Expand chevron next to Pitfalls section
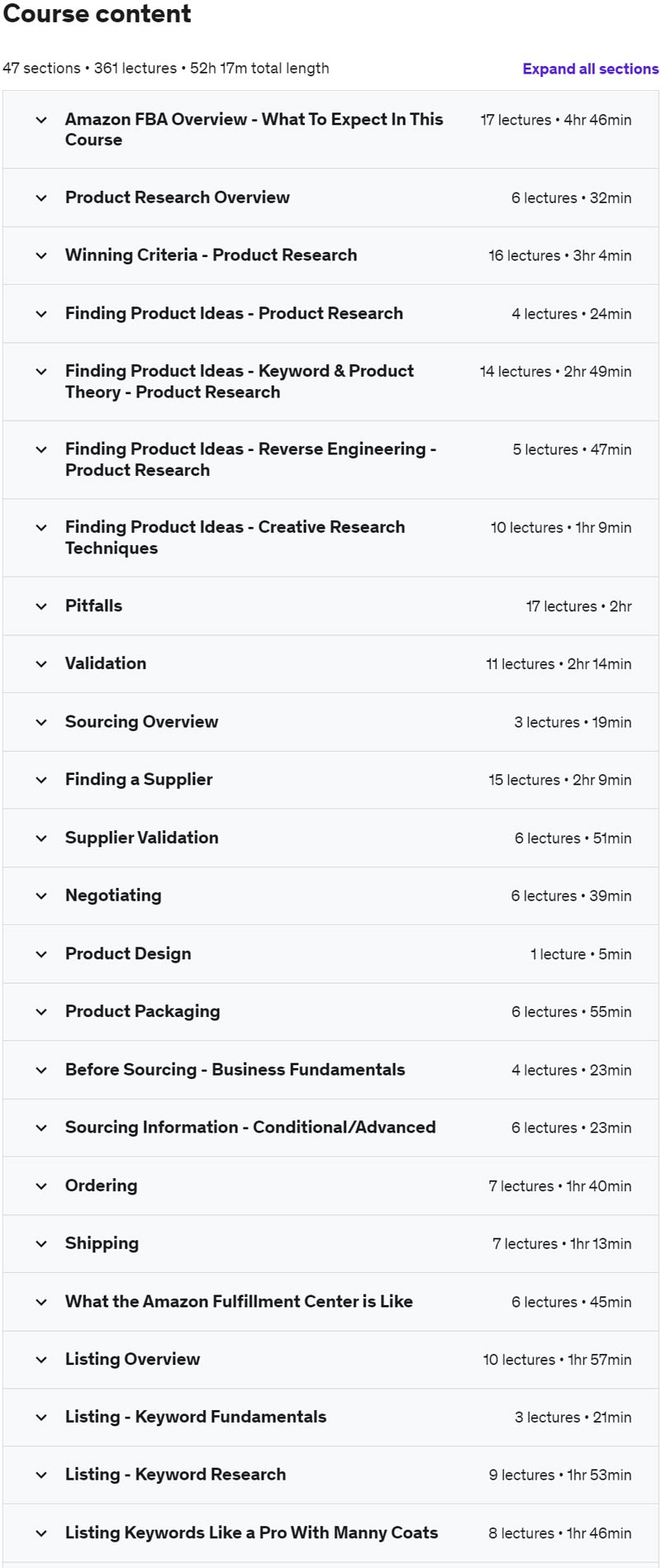 [x=41, y=606]
